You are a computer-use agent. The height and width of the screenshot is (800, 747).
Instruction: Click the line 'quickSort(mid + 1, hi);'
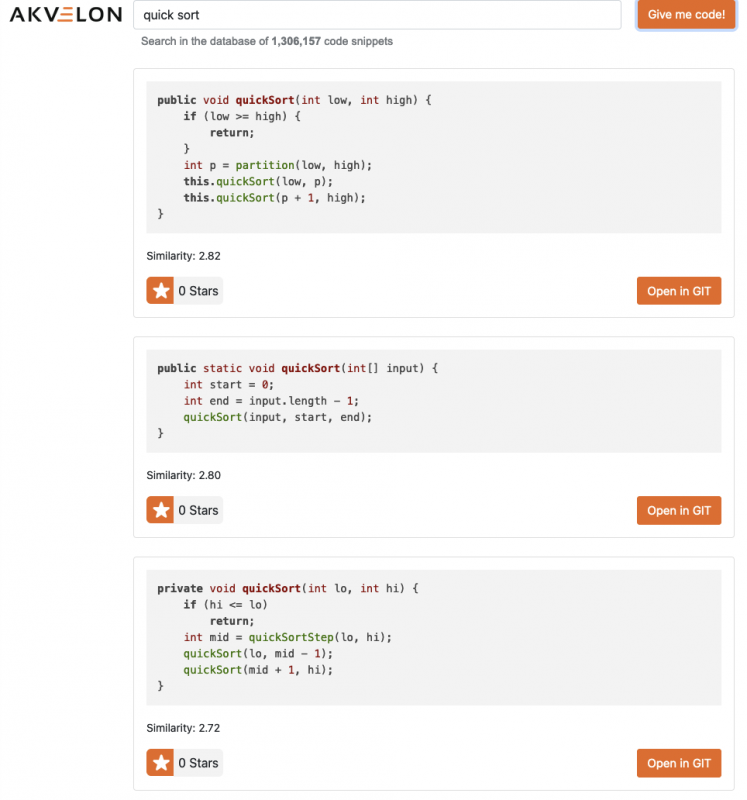coord(258,670)
